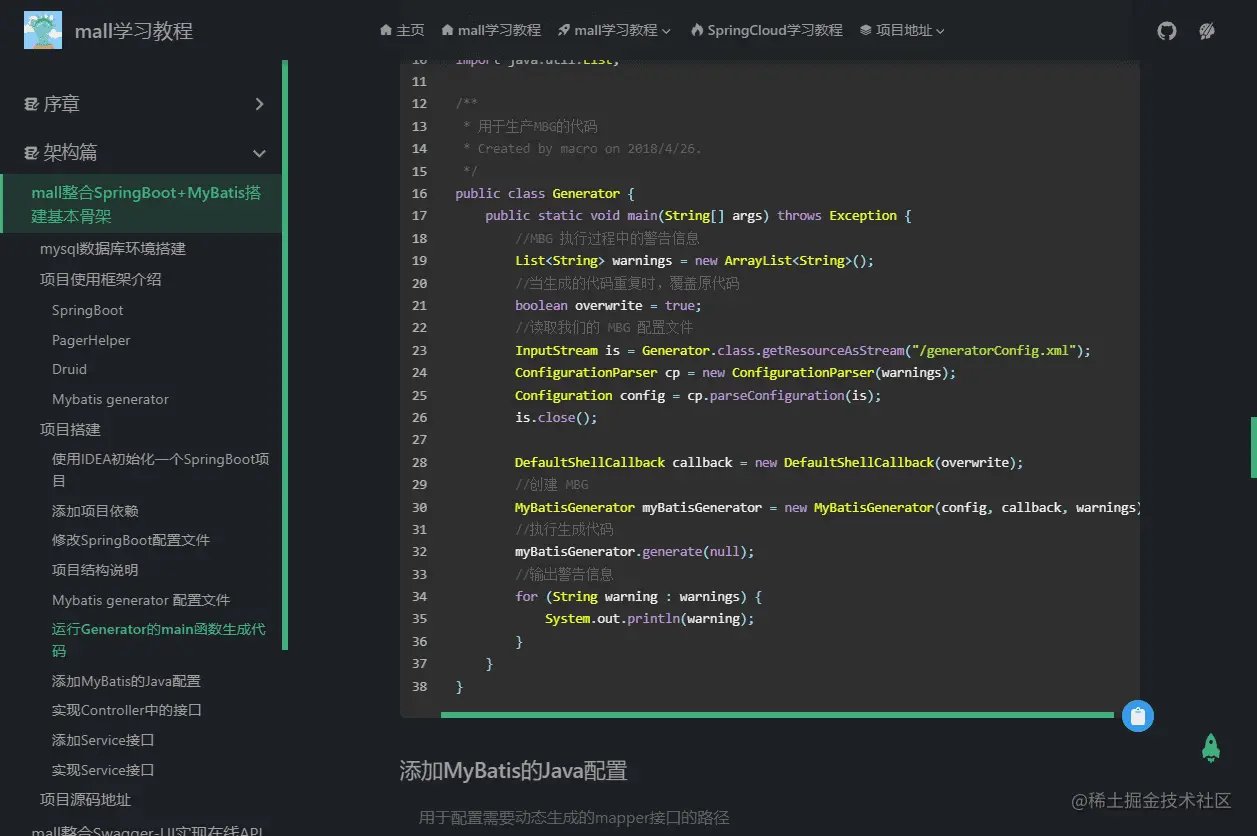The image size is (1257, 836).
Task: Open the GitHub repository icon
Action: [x=1167, y=31]
